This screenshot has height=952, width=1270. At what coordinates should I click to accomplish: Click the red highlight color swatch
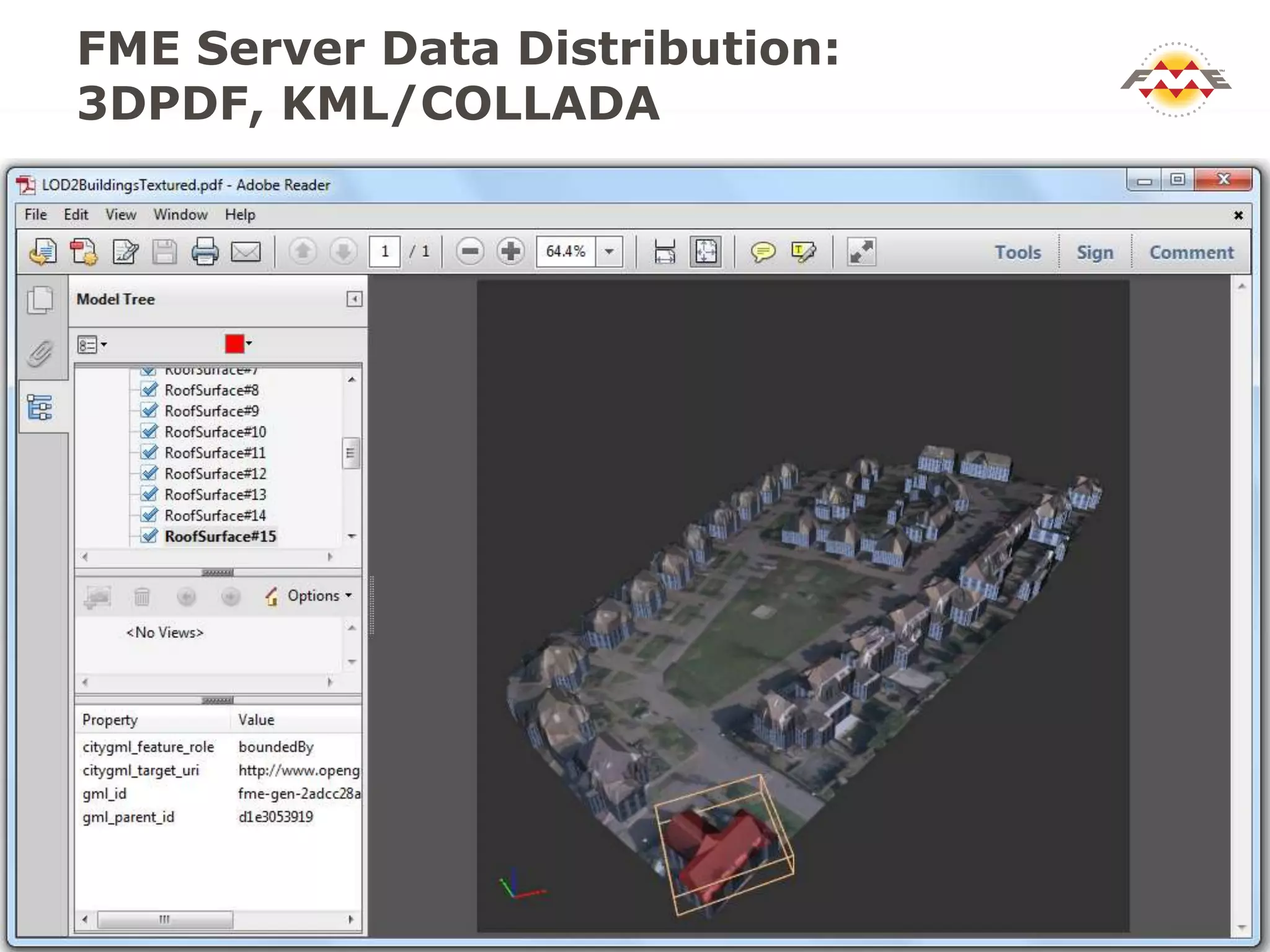[234, 344]
